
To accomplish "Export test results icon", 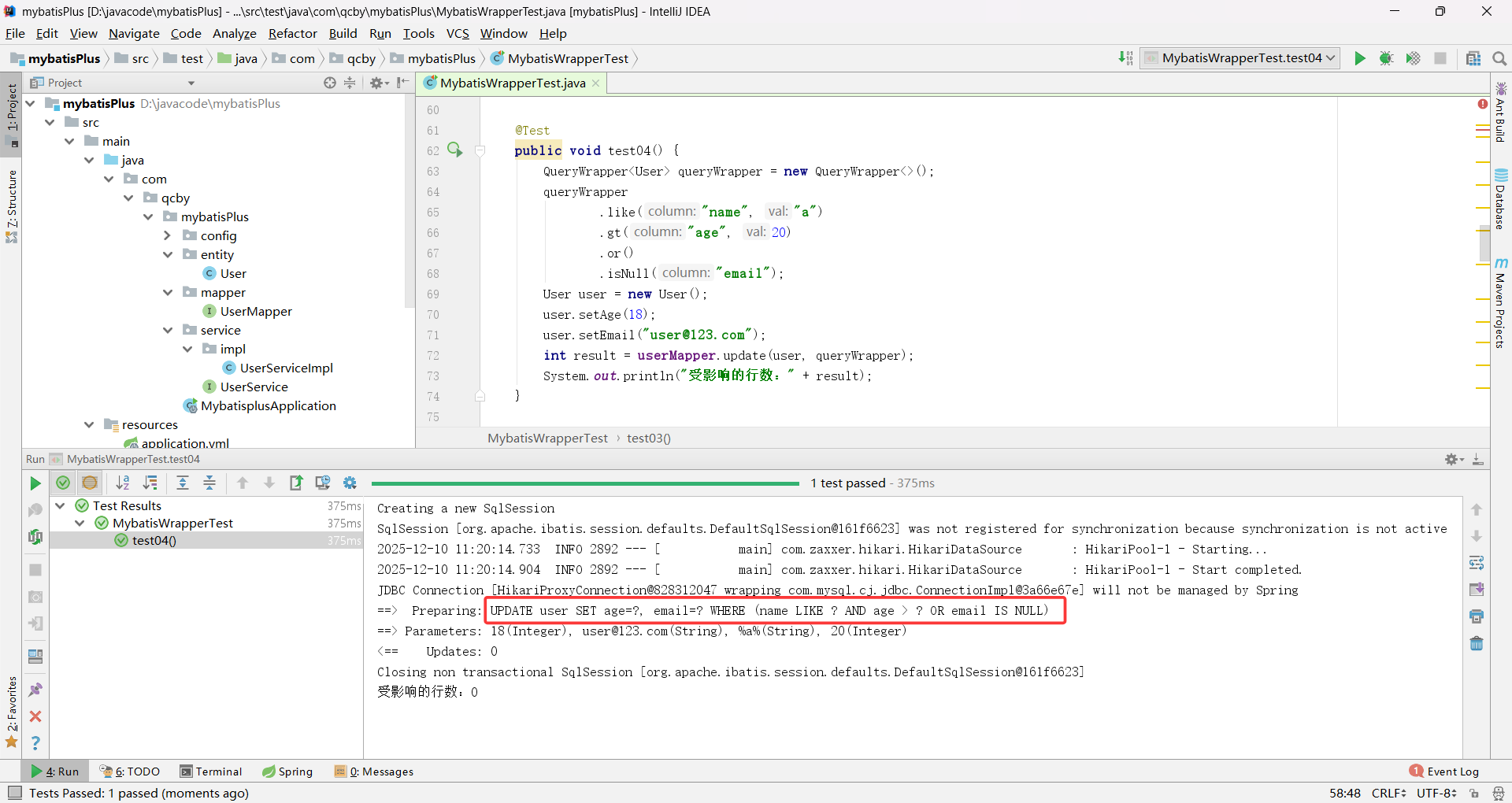I will pyautogui.click(x=296, y=483).
